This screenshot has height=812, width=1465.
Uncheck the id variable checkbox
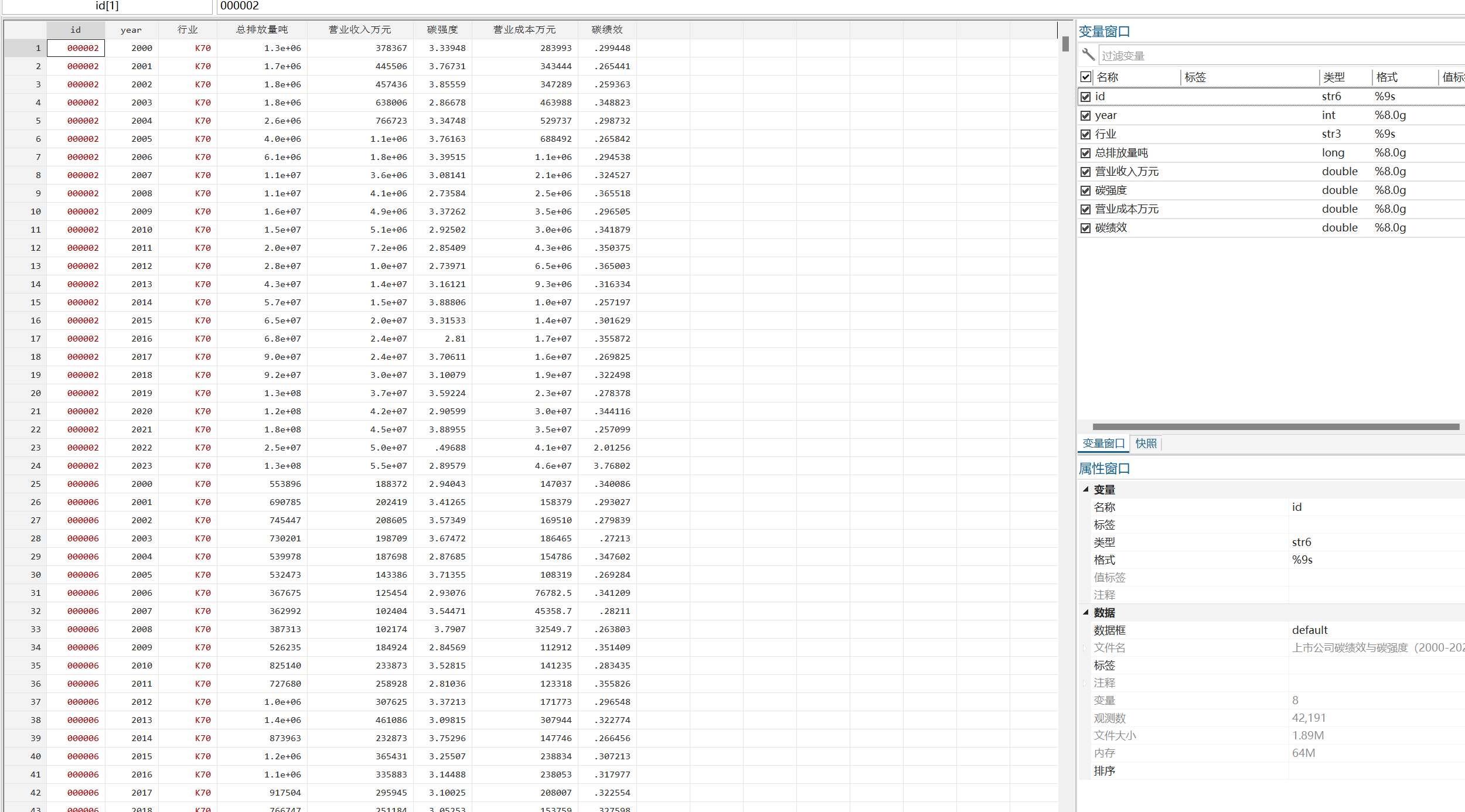[1085, 97]
